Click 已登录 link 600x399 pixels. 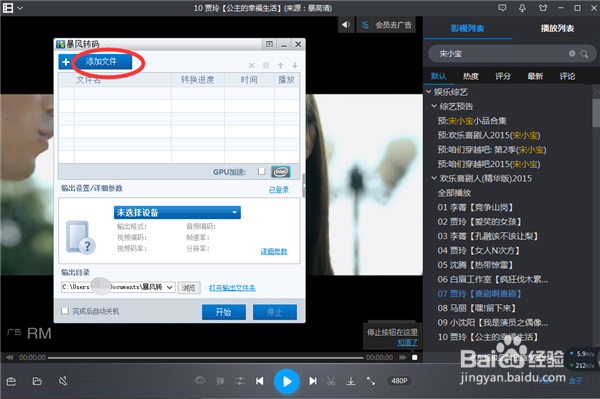point(279,190)
